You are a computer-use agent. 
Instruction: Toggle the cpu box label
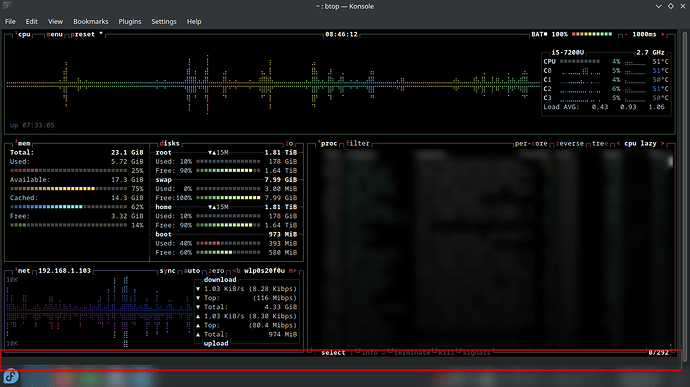(23, 34)
